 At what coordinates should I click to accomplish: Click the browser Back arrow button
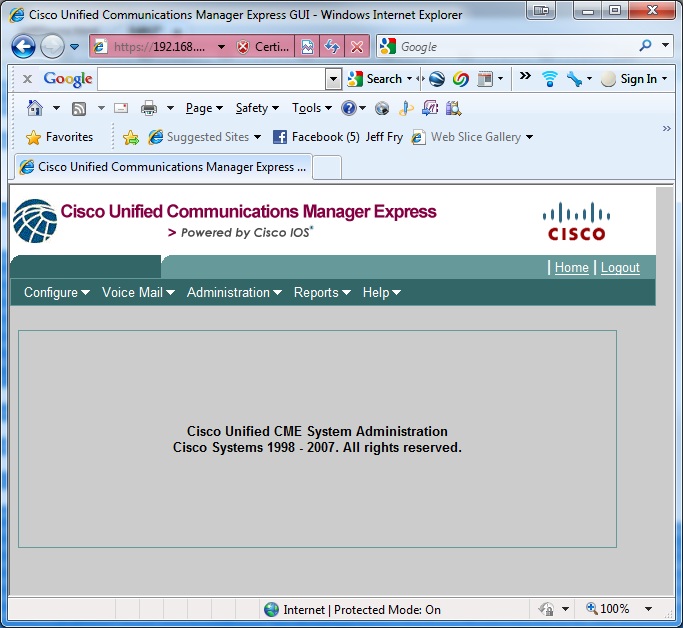click(x=23, y=46)
